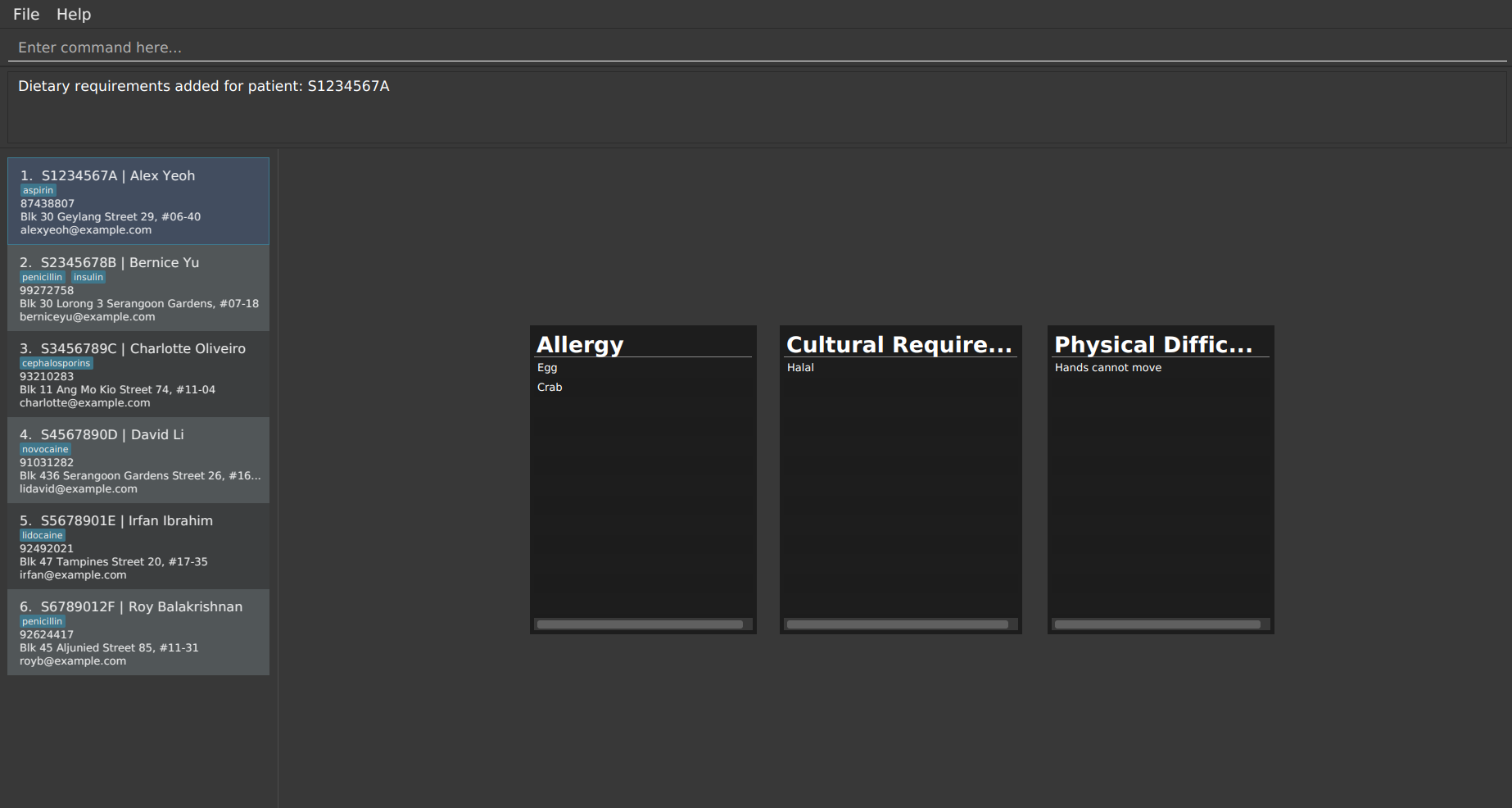The width and height of the screenshot is (1512, 808).
Task: Click phone number 99272758
Action: pos(47,290)
